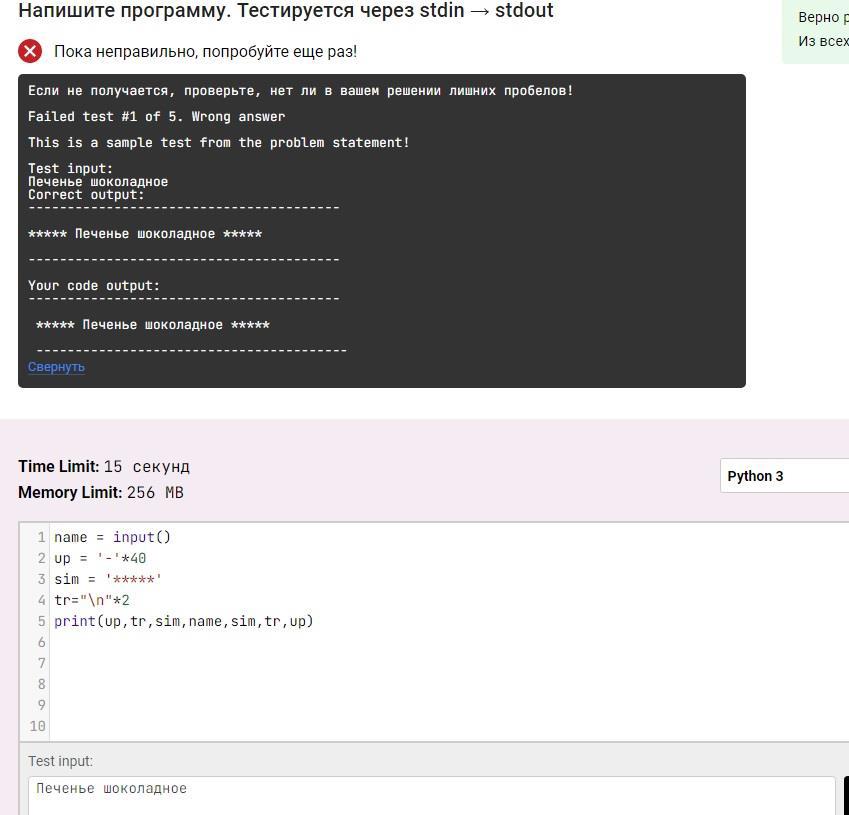Image resolution: width=849 pixels, height=815 pixels.
Task: Click the print statement on line 5
Action: pyautogui.click(x=183, y=621)
